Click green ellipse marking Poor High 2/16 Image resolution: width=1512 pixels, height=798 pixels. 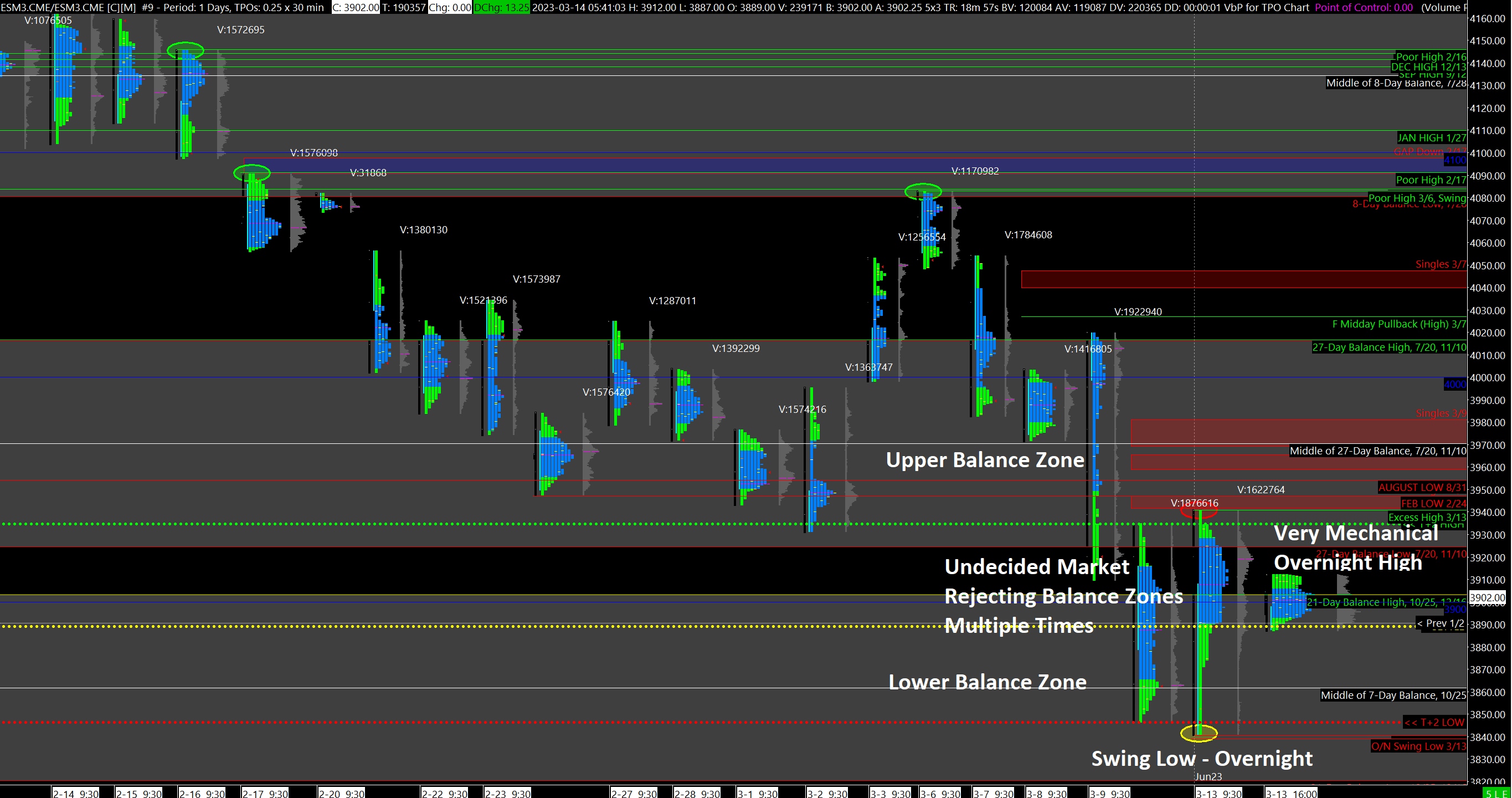tap(186, 50)
